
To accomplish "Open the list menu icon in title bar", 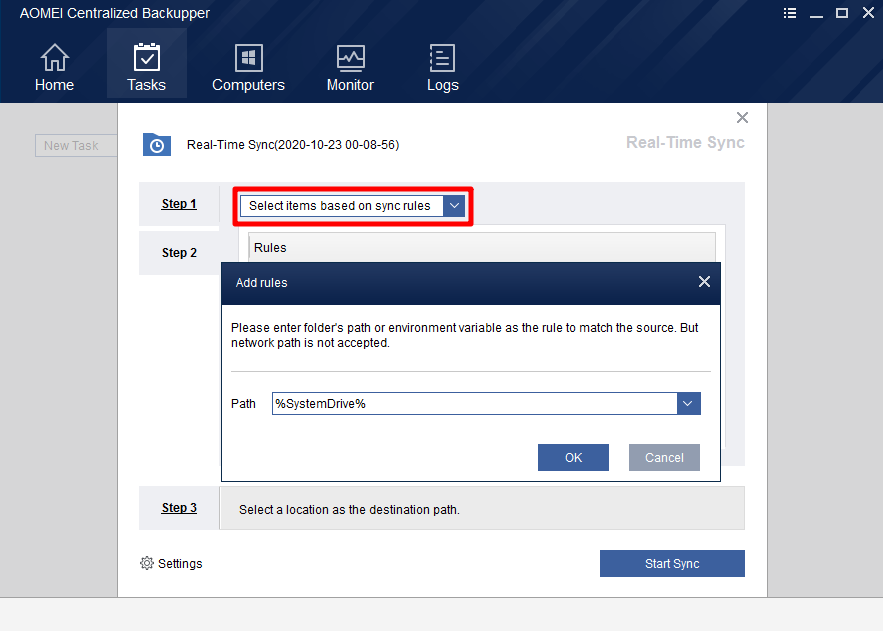I will point(790,13).
